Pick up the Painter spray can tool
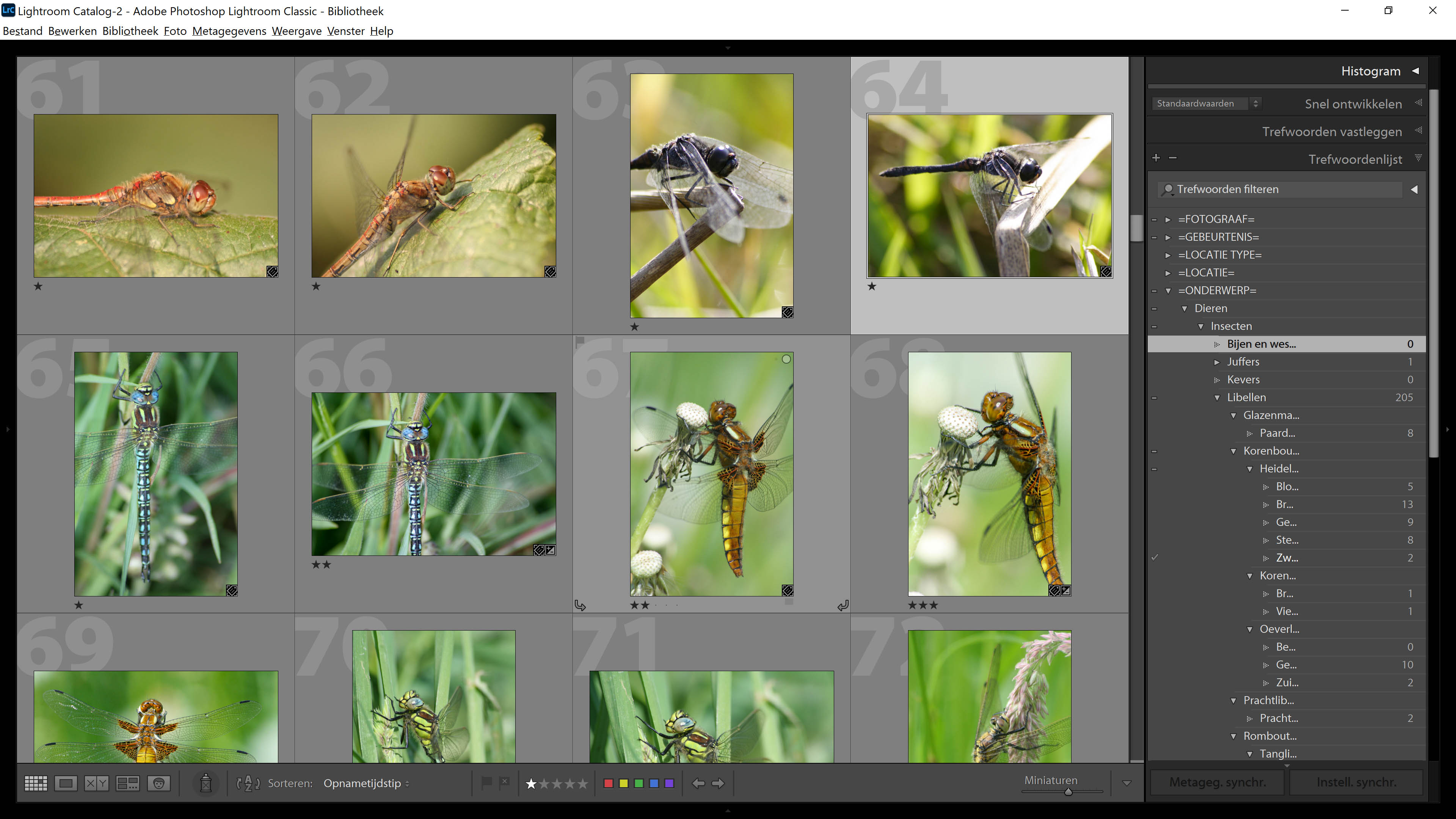1456x819 pixels. (x=206, y=783)
